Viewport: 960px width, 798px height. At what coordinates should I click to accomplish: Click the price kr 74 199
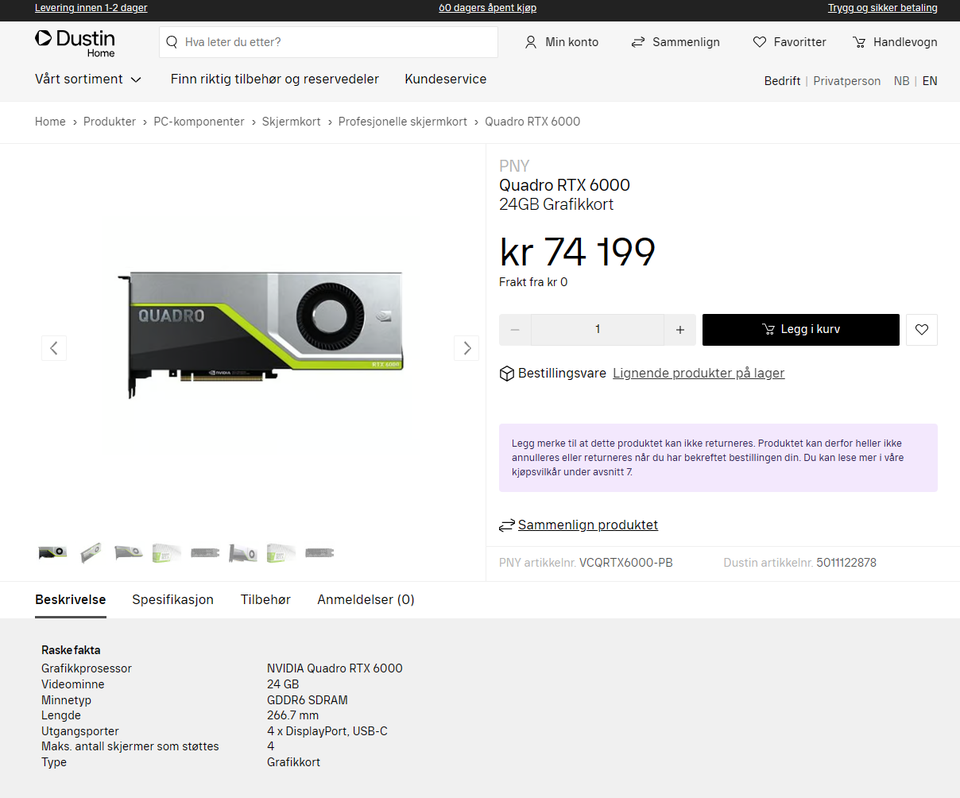(577, 252)
